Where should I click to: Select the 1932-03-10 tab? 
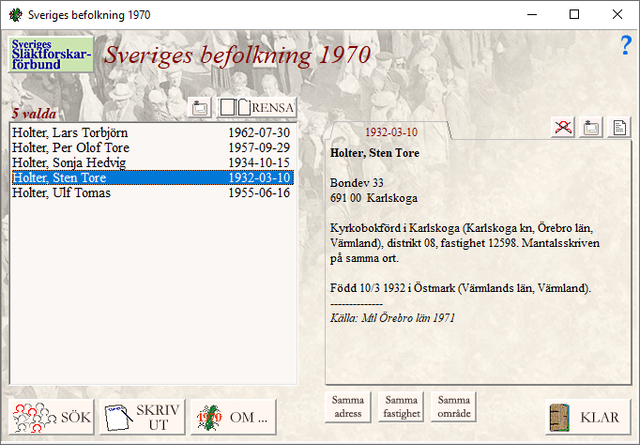pos(391,132)
